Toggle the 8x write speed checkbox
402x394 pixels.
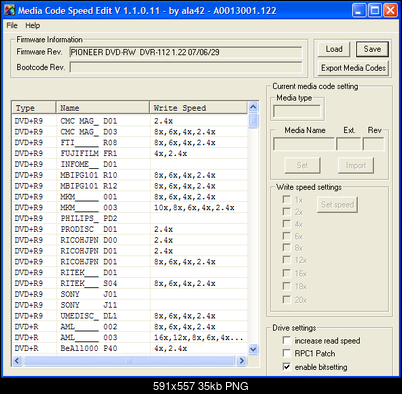click(x=286, y=248)
